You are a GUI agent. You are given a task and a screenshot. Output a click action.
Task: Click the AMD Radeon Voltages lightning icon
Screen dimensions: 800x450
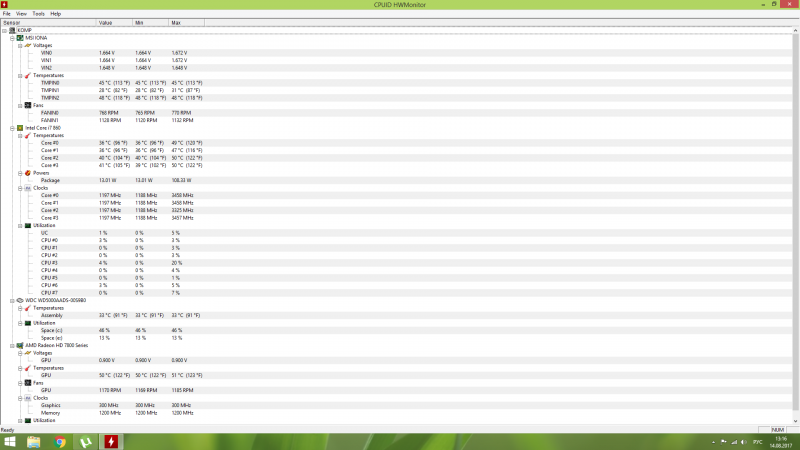click(28, 353)
